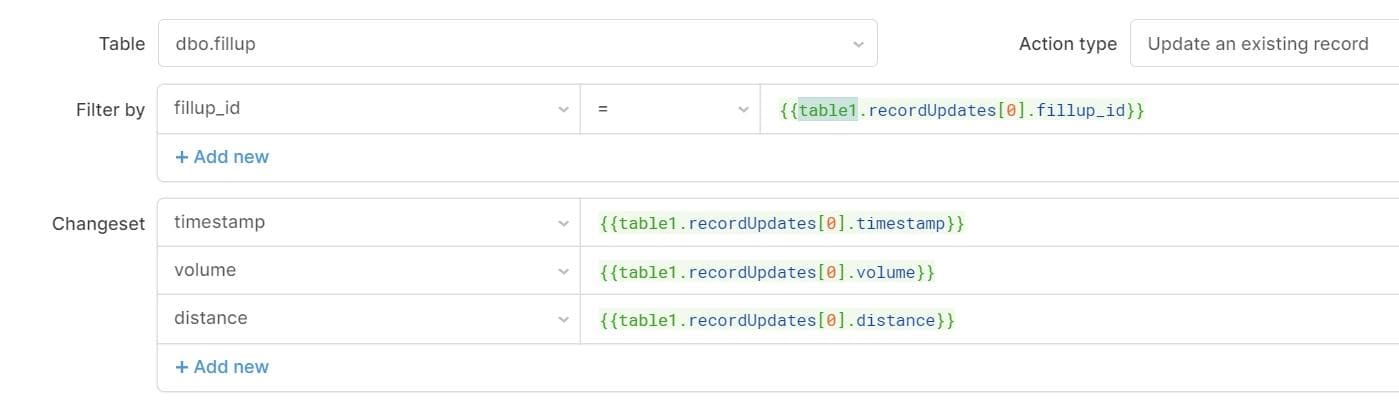Select the fillup_id filter column dropdown

click(360, 108)
